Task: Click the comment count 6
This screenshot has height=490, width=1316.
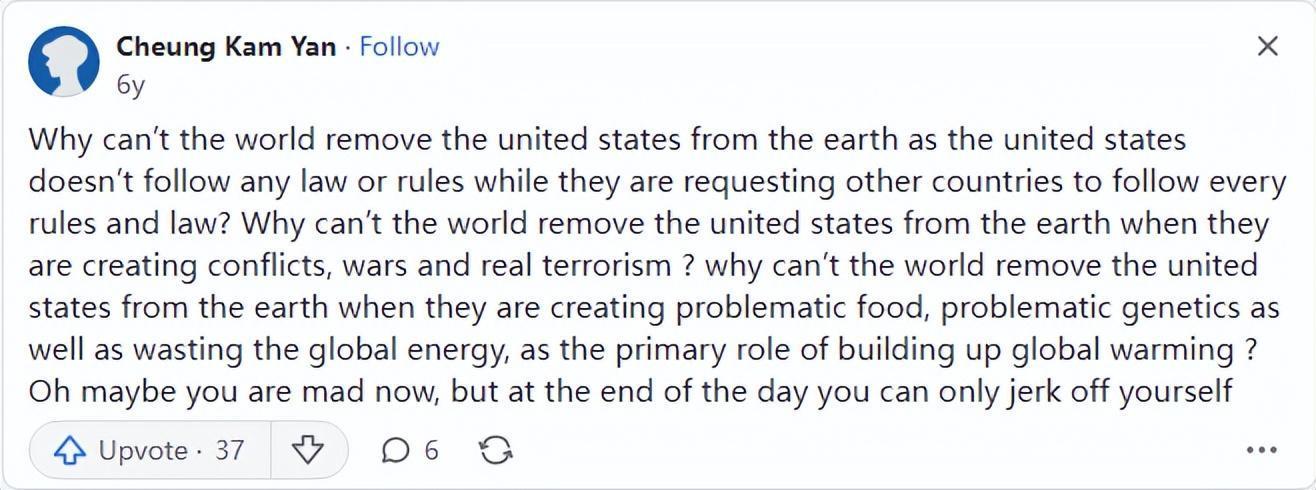Action: tap(431, 450)
